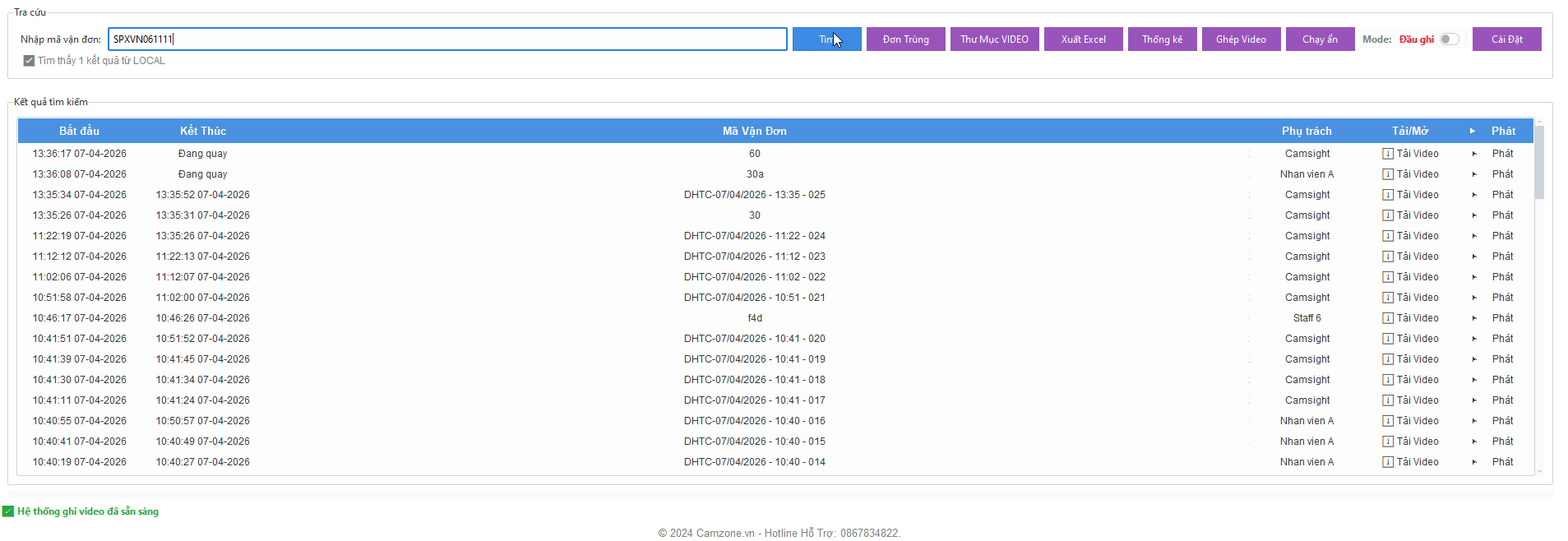
Task: Click download icon for order 60 row
Action: (x=1388, y=154)
